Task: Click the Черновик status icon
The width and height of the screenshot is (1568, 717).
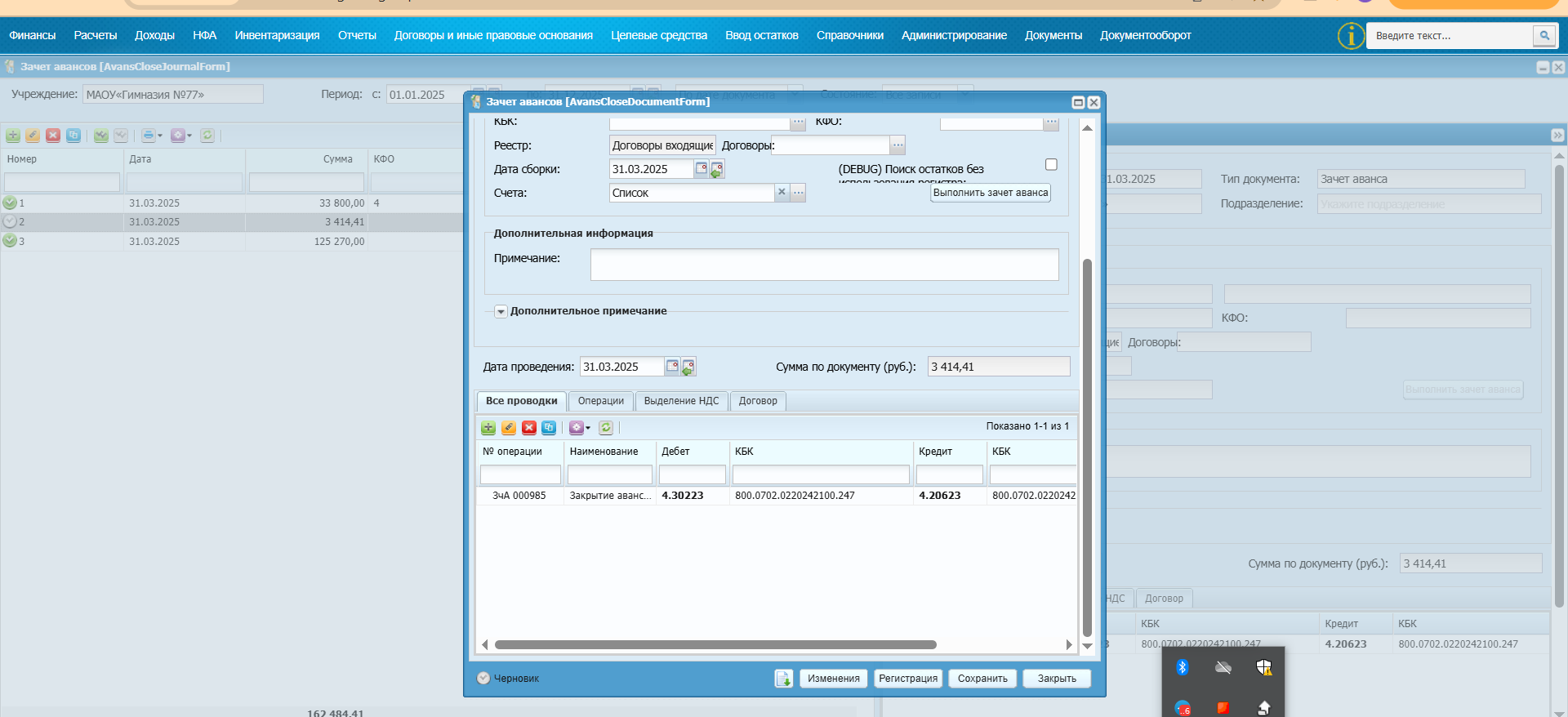Action: tap(483, 678)
